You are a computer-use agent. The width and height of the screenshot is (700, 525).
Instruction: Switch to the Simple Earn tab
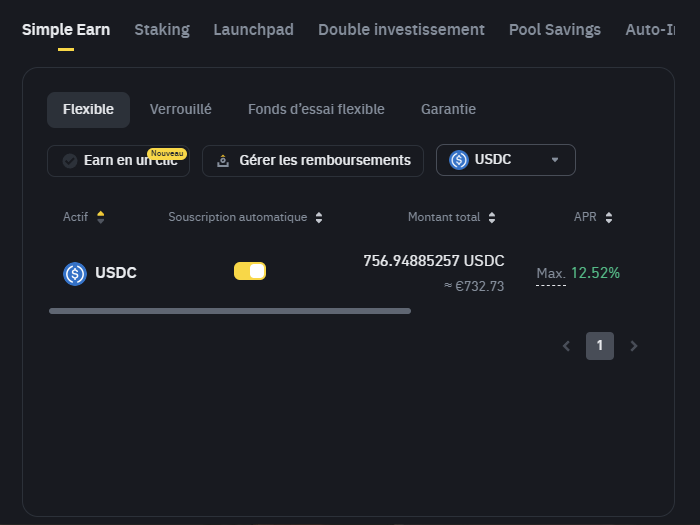click(x=66, y=30)
